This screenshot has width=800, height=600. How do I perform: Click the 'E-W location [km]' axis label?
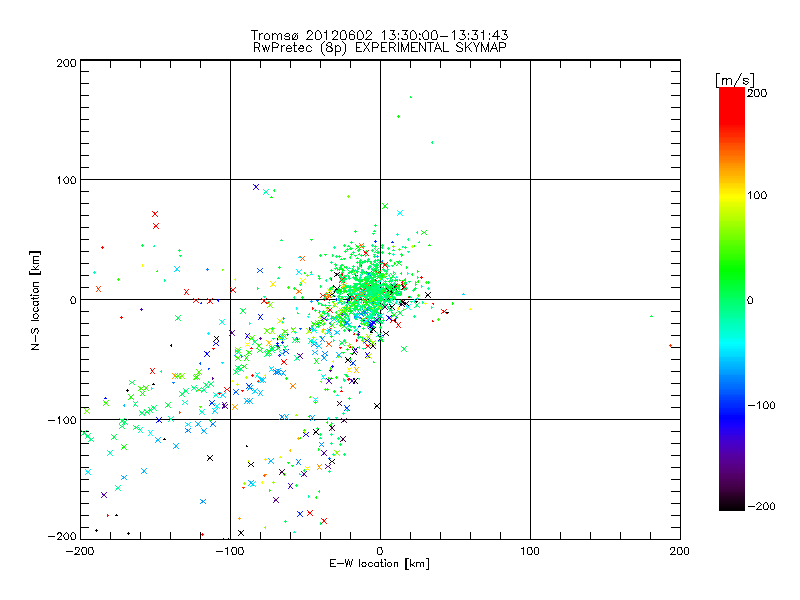379,564
